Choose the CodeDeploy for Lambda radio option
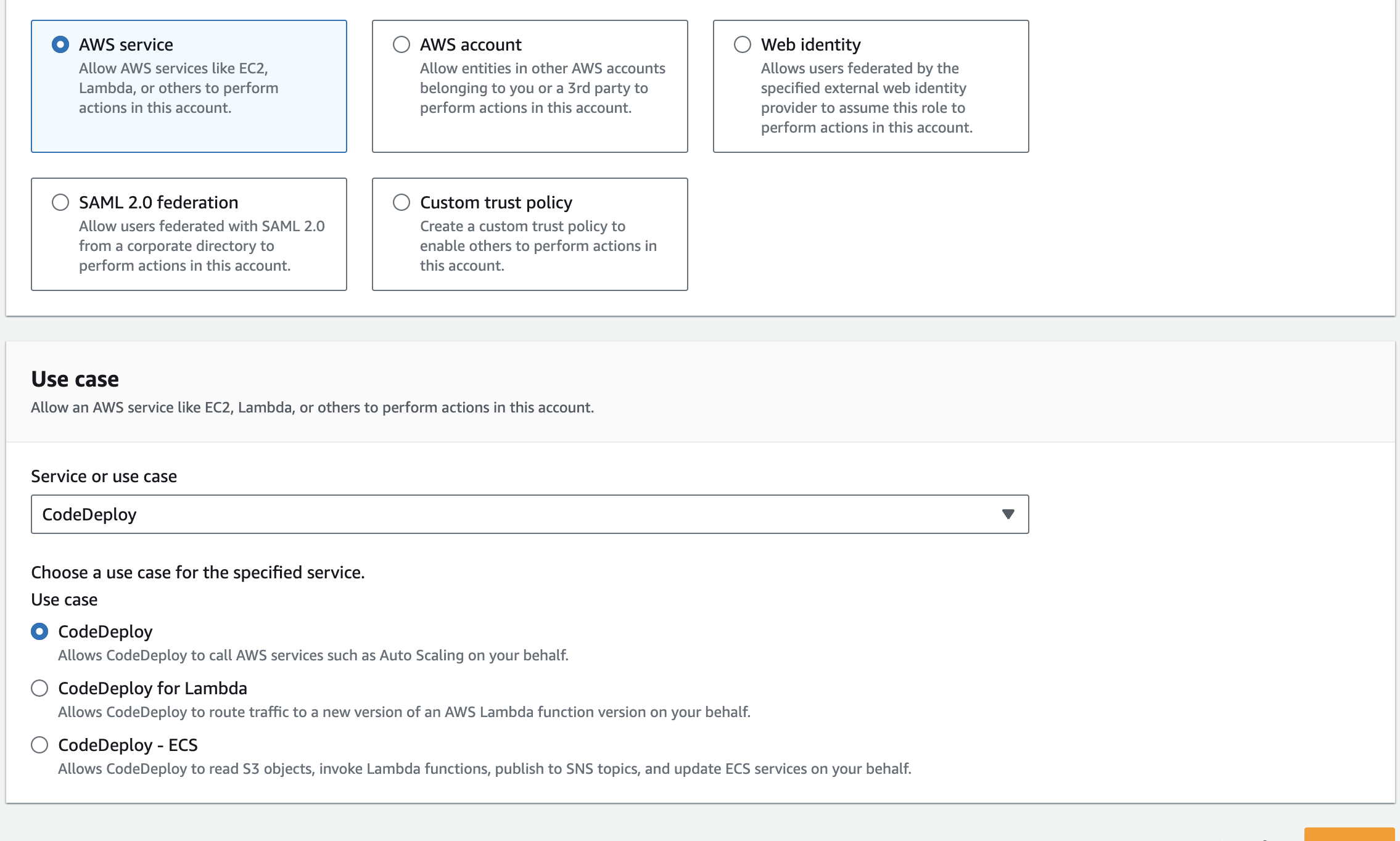Screen dimensions: 1400x841 (39, 688)
